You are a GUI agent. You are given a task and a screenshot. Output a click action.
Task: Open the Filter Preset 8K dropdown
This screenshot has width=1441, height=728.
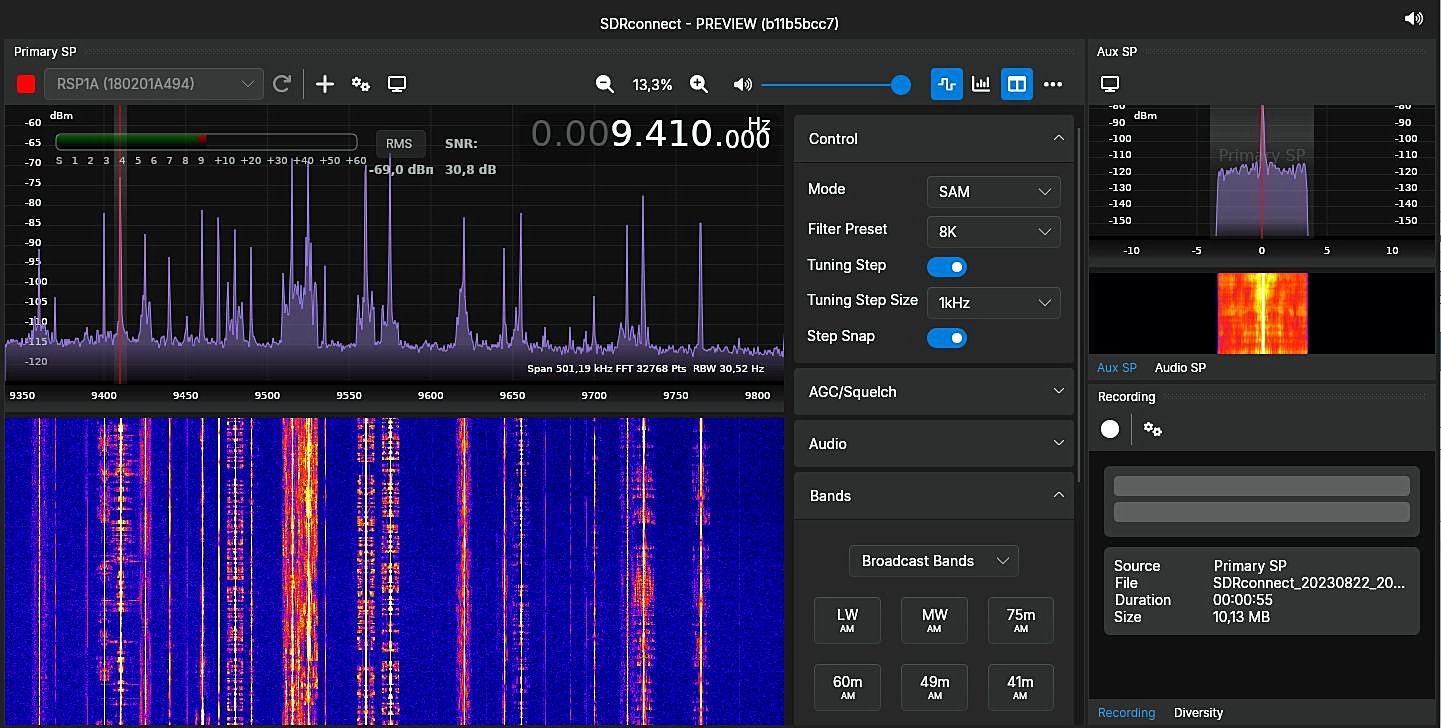point(993,232)
